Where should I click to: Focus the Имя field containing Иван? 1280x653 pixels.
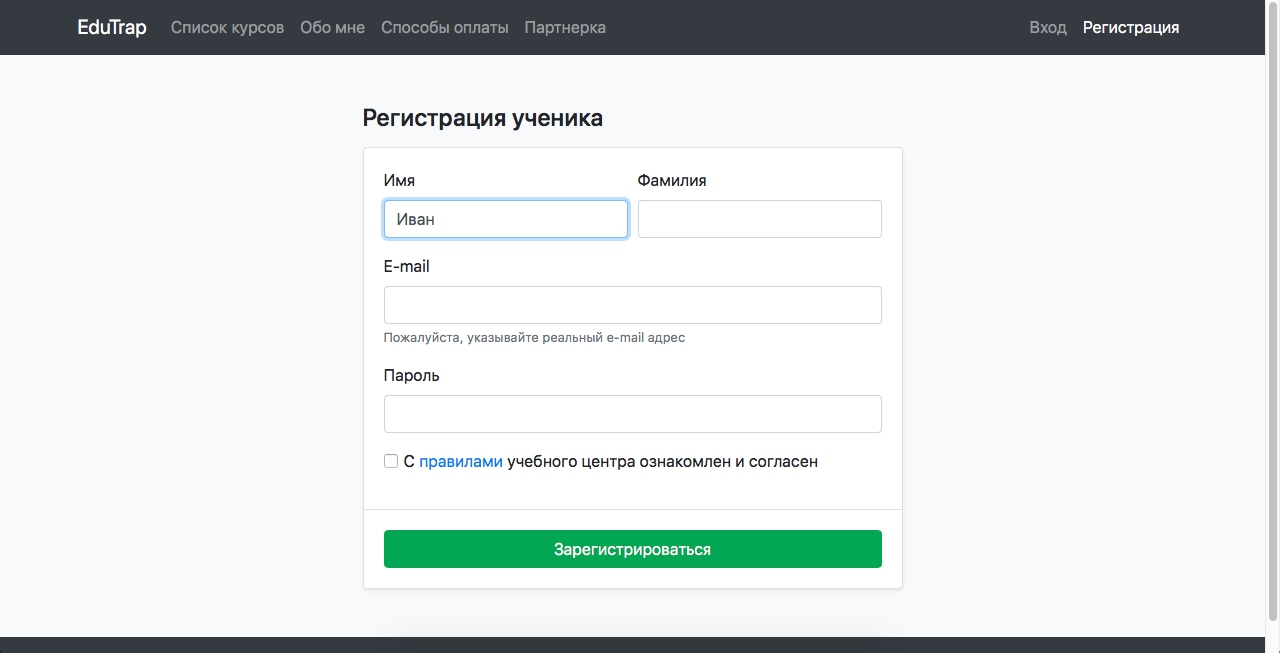tap(505, 219)
